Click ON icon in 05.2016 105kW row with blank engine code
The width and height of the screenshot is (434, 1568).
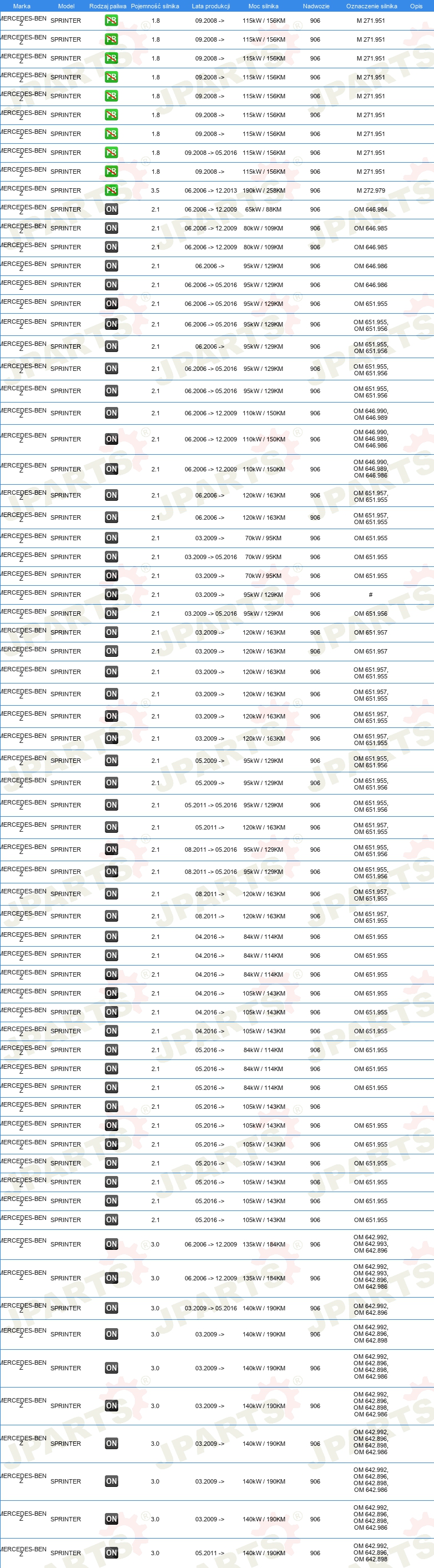112,1107
